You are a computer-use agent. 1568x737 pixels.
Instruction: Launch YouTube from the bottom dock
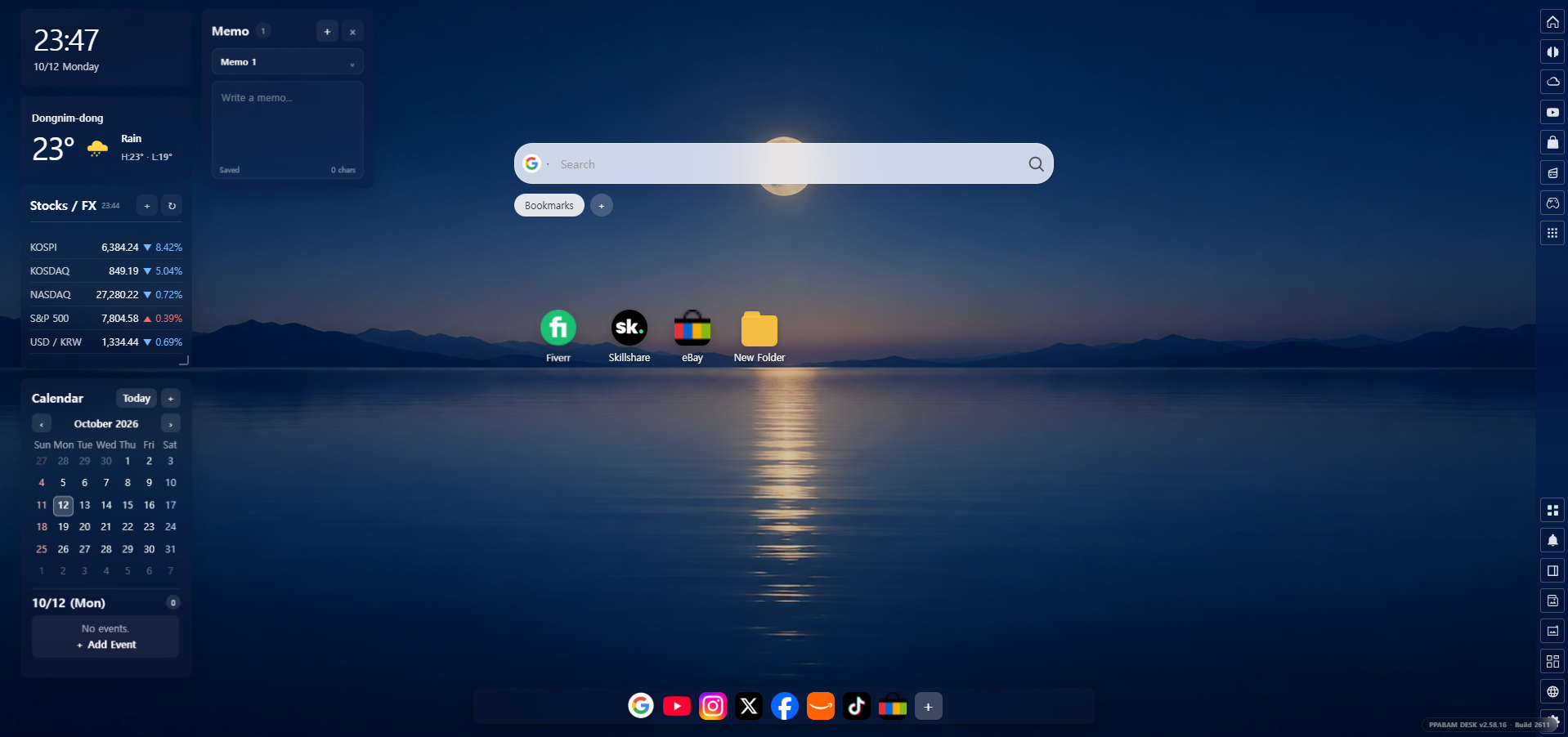[677, 706]
